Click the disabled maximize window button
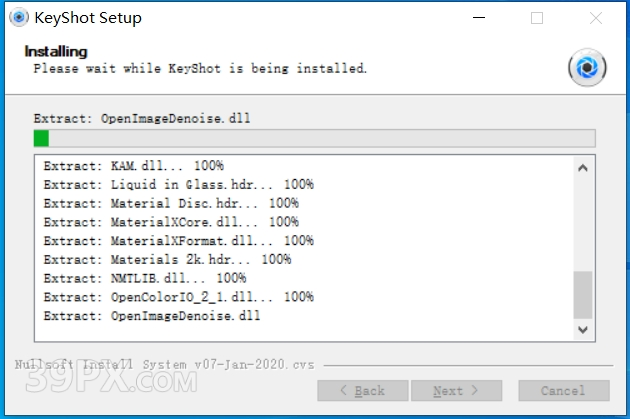Viewport: 630px width, 419px height. point(537,18)
